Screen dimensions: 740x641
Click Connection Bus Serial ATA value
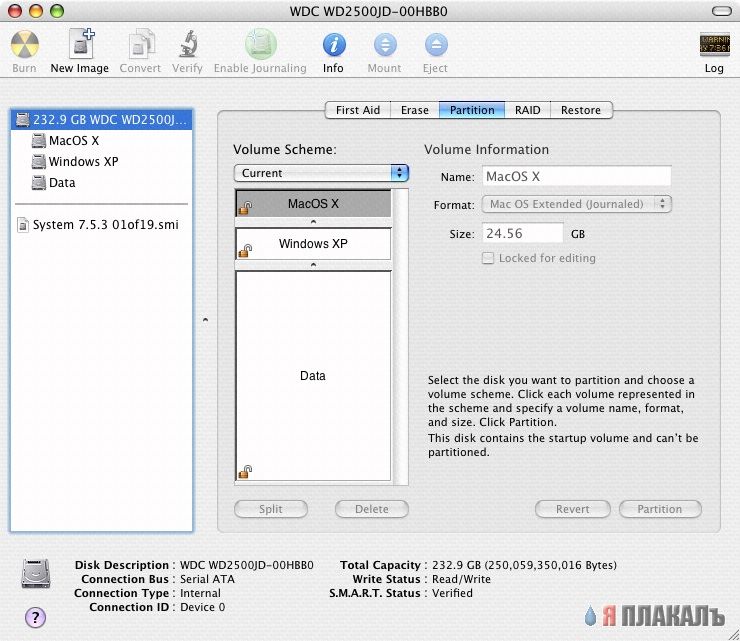coord(207,579)
